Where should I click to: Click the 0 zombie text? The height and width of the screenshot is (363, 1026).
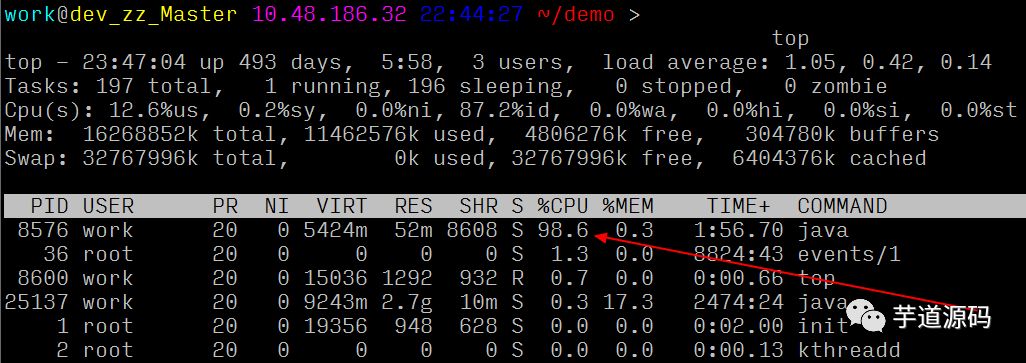(x=836, y=86)
